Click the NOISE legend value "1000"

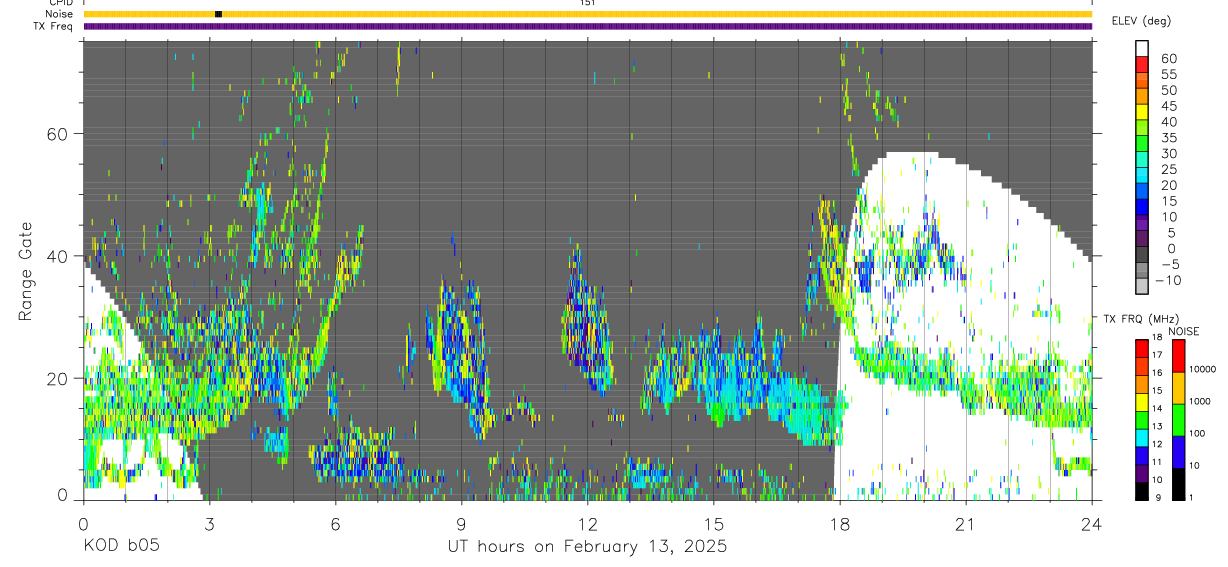[x=1201, y=401]
